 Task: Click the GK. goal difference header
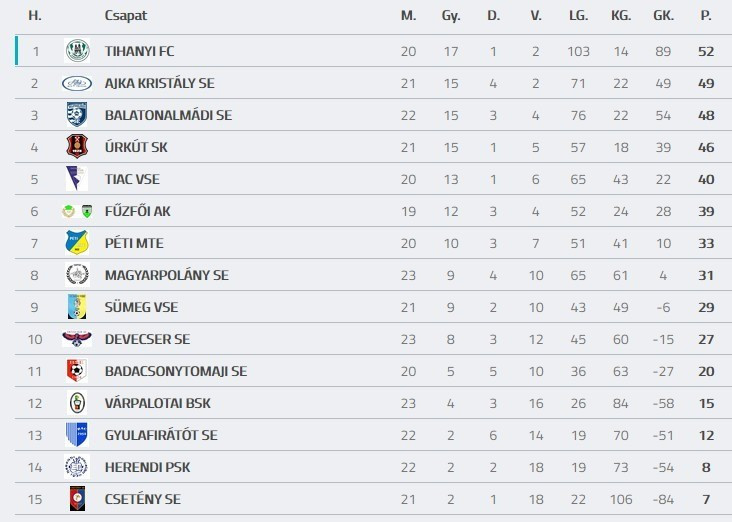(x=662, y=16)
